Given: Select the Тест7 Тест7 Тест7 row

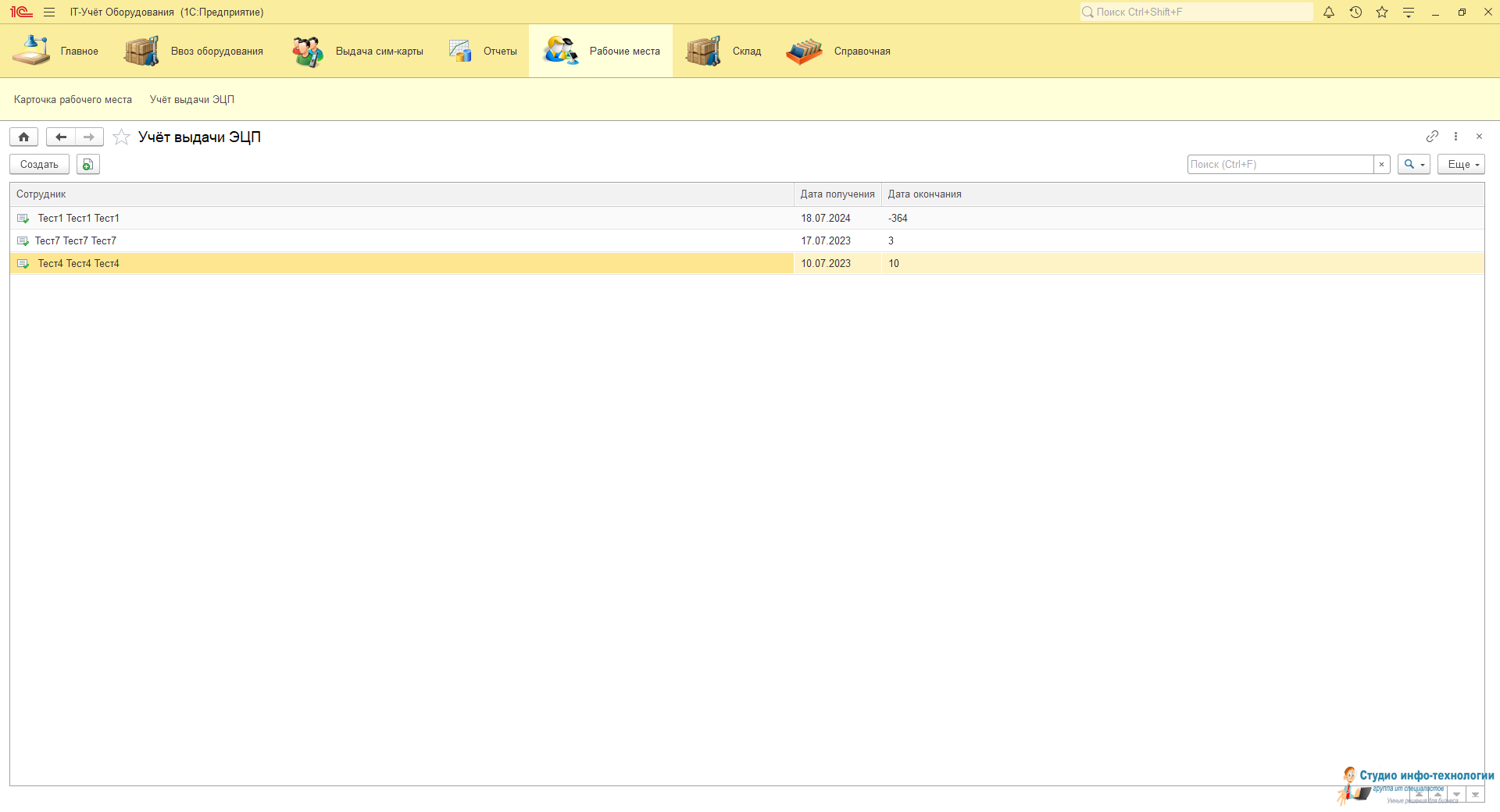Looking at the screenshot, I should pyautogui.click(x=76, y=241).
